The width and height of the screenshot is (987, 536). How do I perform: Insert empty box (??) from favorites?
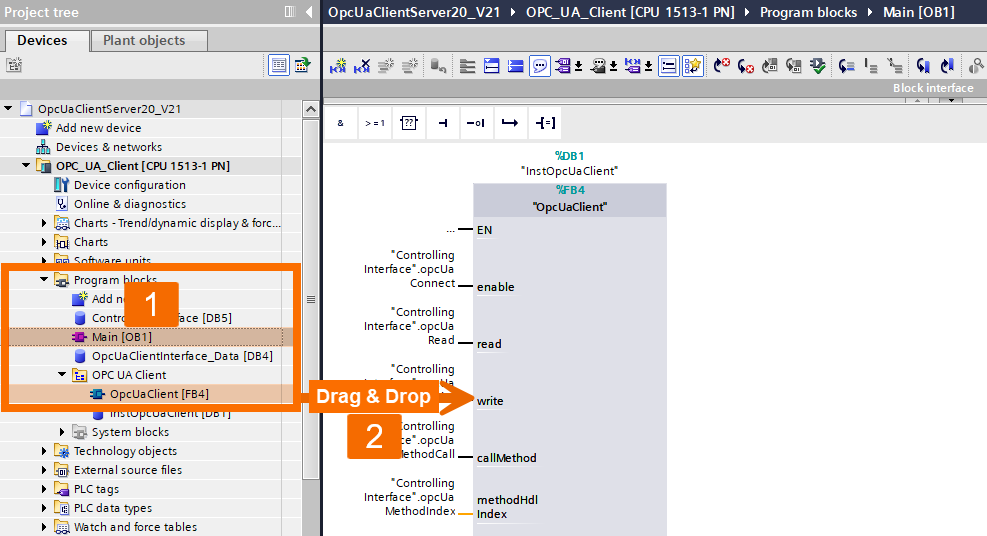(x=409, y=123)
